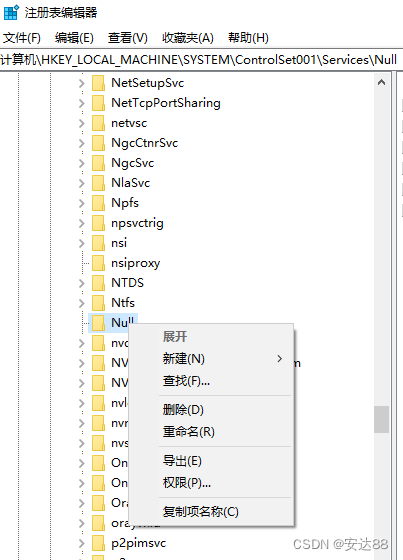Select the Ntfs key name
The height and width of the screenshot is (560, 403).
123,303
